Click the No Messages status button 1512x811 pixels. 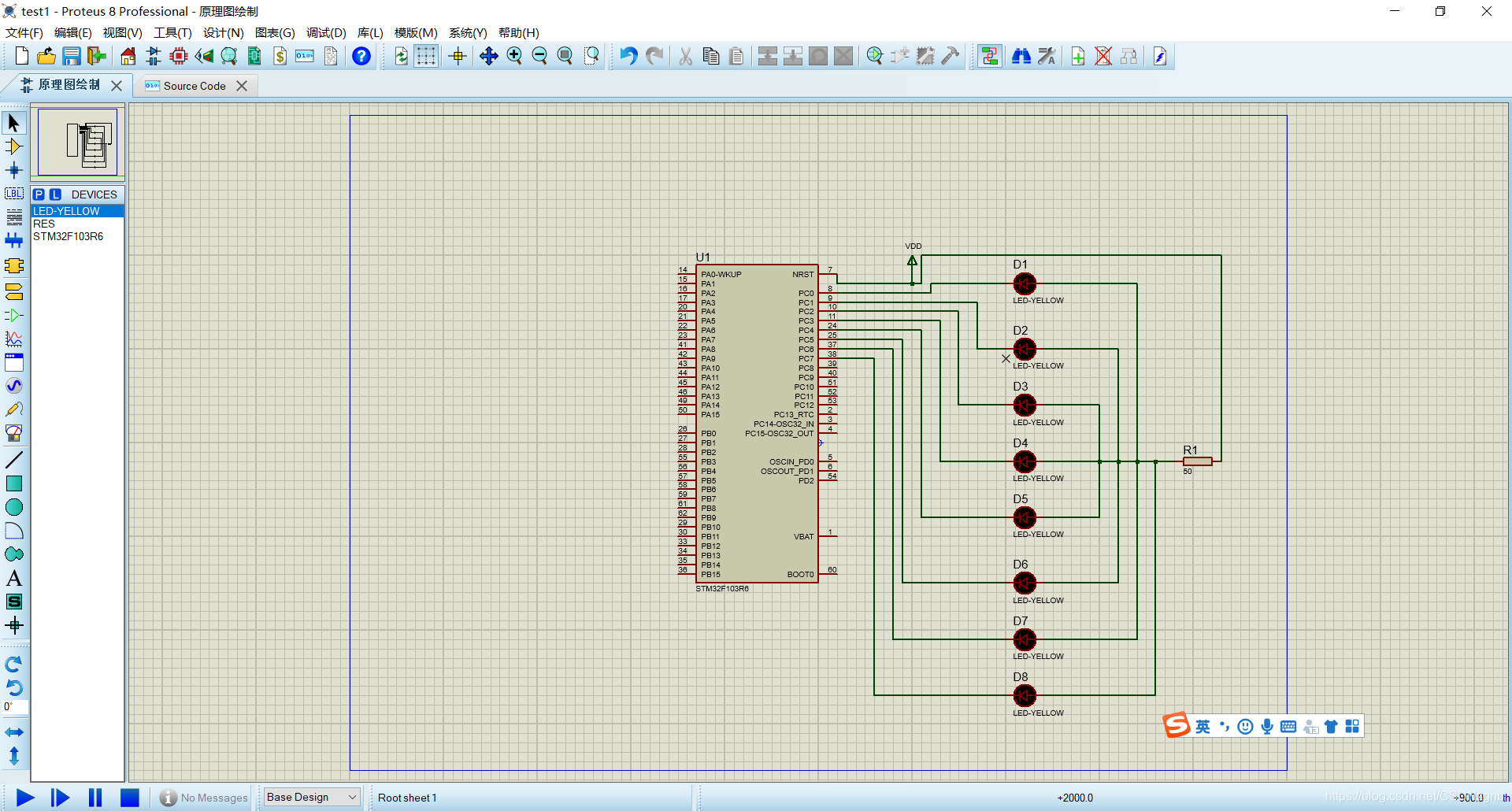coord(204,798)
